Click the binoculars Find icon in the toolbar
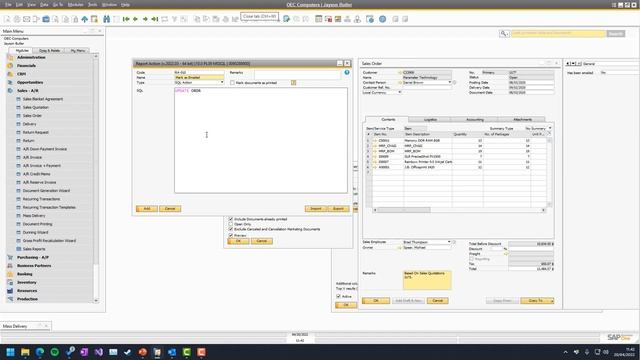The height and width of the screenshot is (360, 640). coord(107,19)
